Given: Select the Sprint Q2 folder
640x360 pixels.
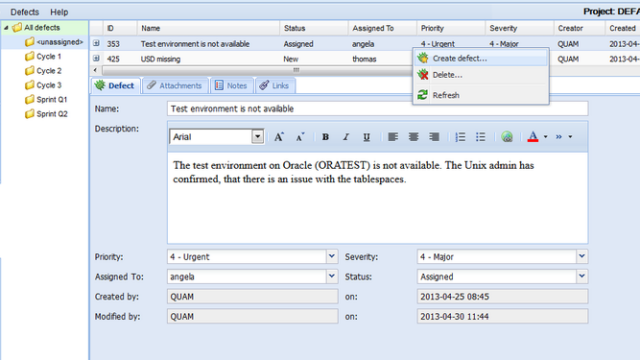Looking at the screenshot, I should 46,113.
